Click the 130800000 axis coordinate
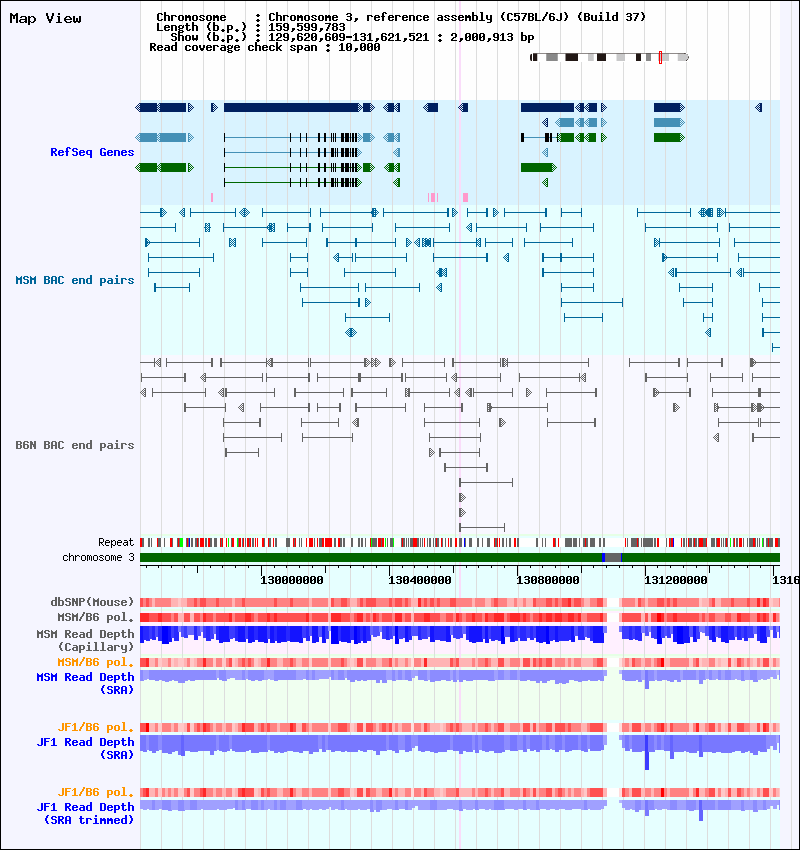This screenshot has width=800, height=850. 547,580
